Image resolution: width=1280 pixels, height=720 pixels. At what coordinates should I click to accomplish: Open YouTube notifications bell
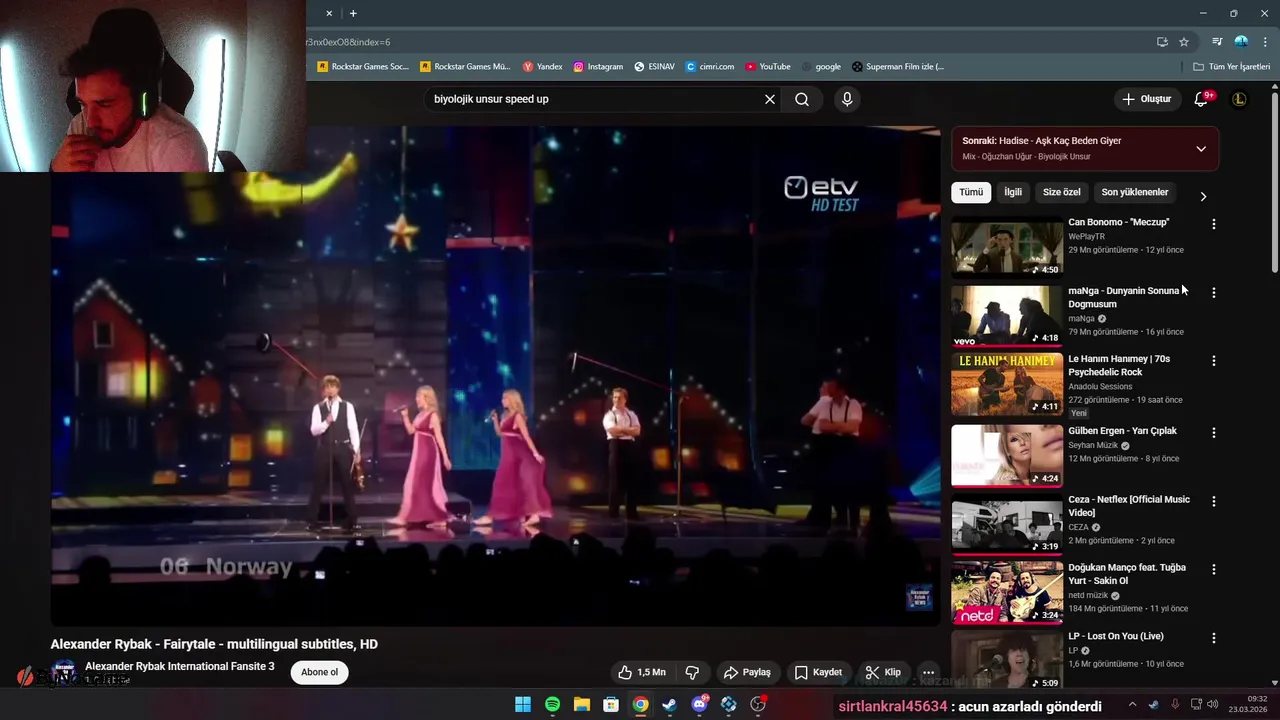point(1201,99)
